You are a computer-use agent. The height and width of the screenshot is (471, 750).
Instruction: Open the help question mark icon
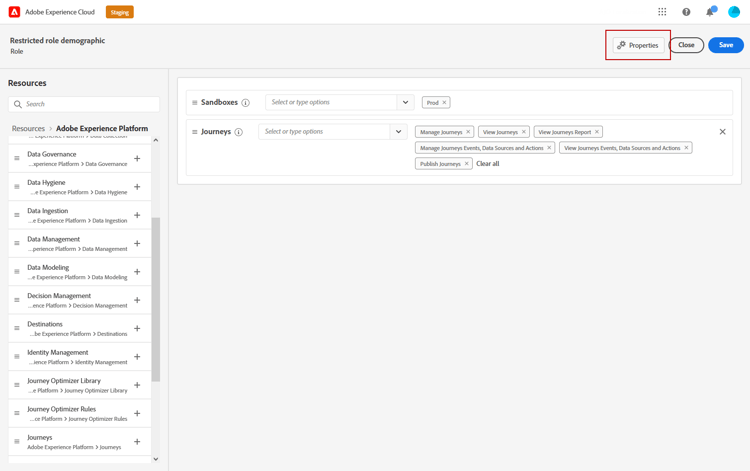pos(686,12)
